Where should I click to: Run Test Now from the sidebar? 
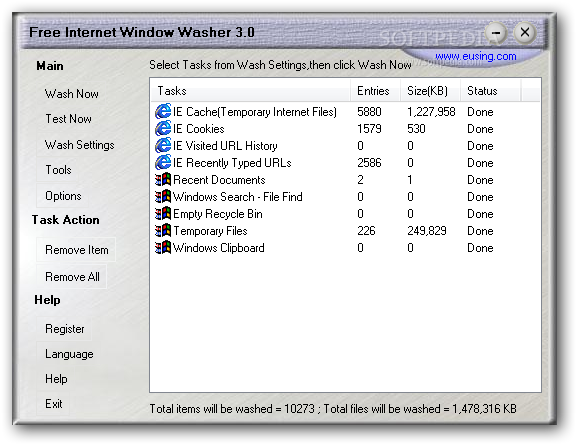68,119
